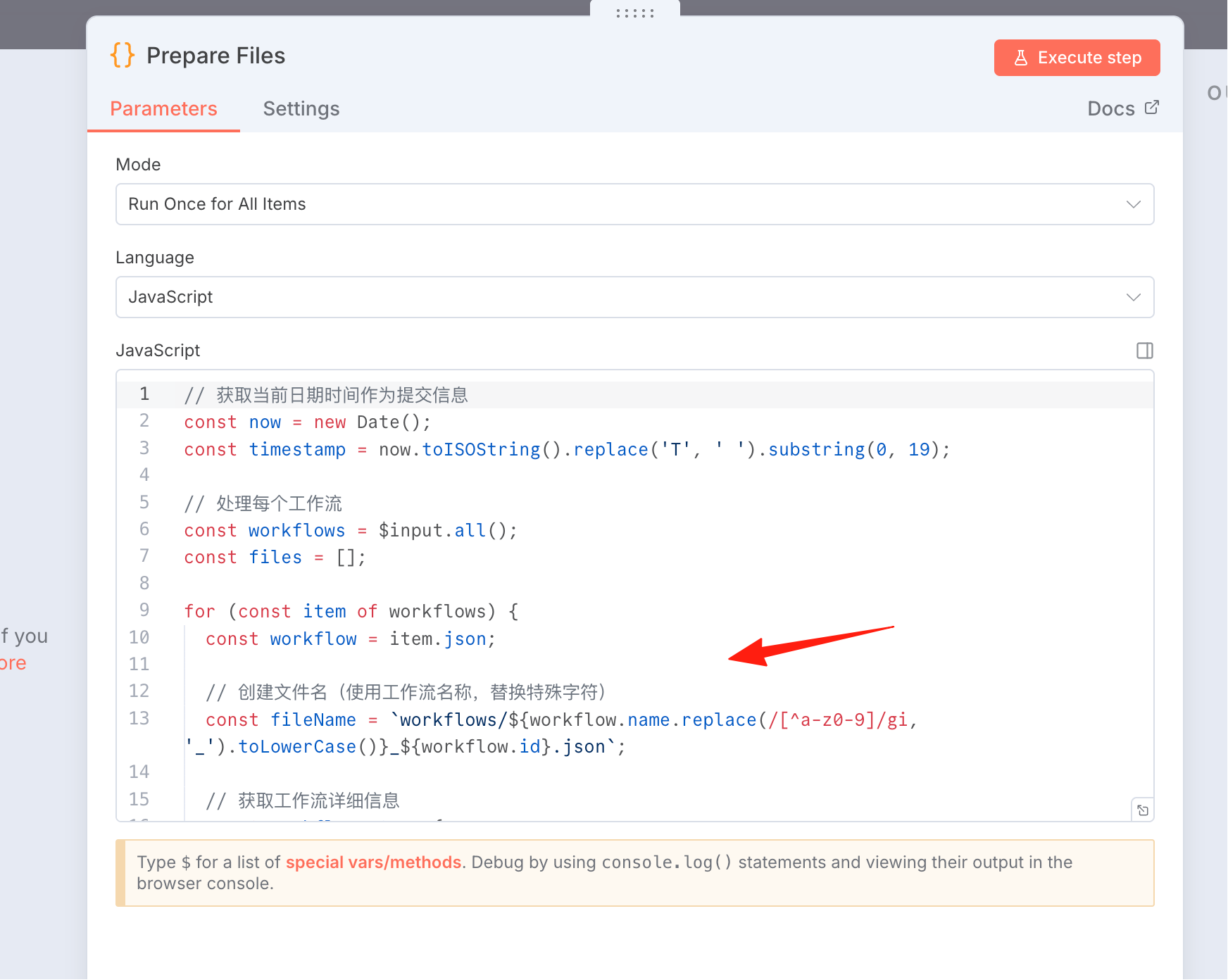1228x980 pixels.
Task: Click the flask icon in Execute step
Action: [1020, 58]
